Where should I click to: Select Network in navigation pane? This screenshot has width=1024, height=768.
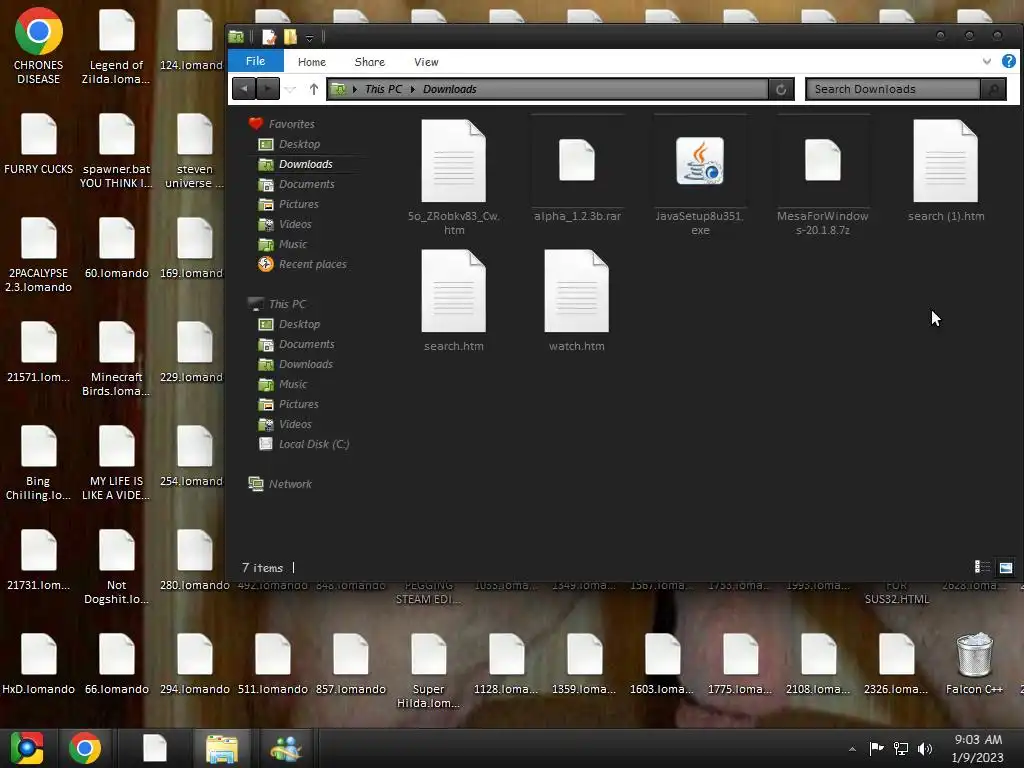pos(280,485)
